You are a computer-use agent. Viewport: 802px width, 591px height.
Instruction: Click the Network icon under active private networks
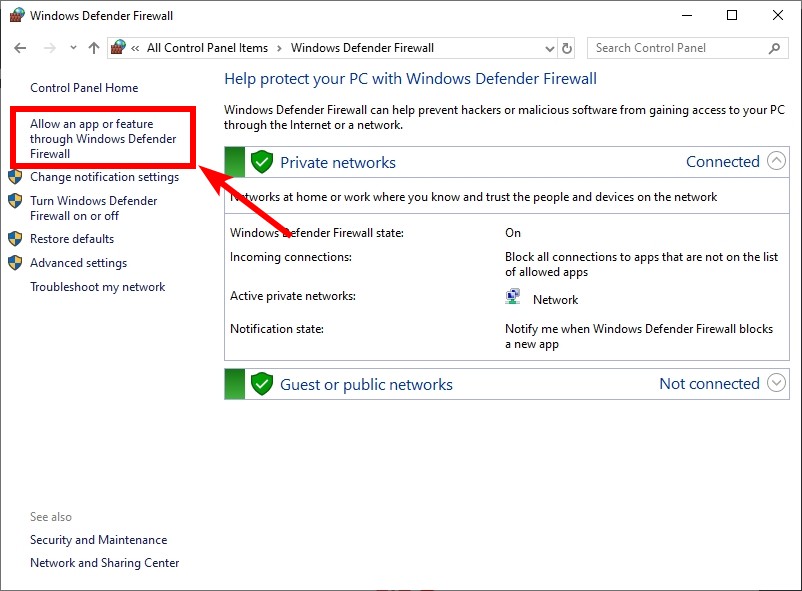[513, 297]
